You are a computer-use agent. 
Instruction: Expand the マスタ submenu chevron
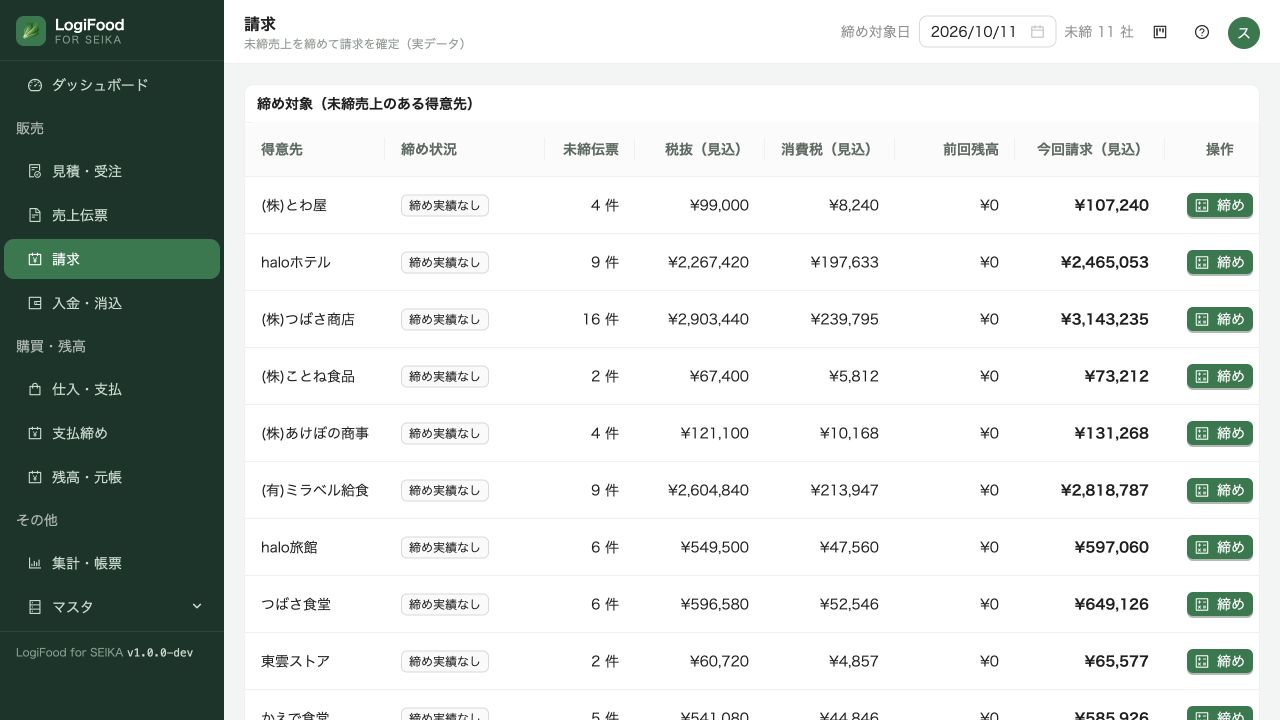click(x=197, y=607)
